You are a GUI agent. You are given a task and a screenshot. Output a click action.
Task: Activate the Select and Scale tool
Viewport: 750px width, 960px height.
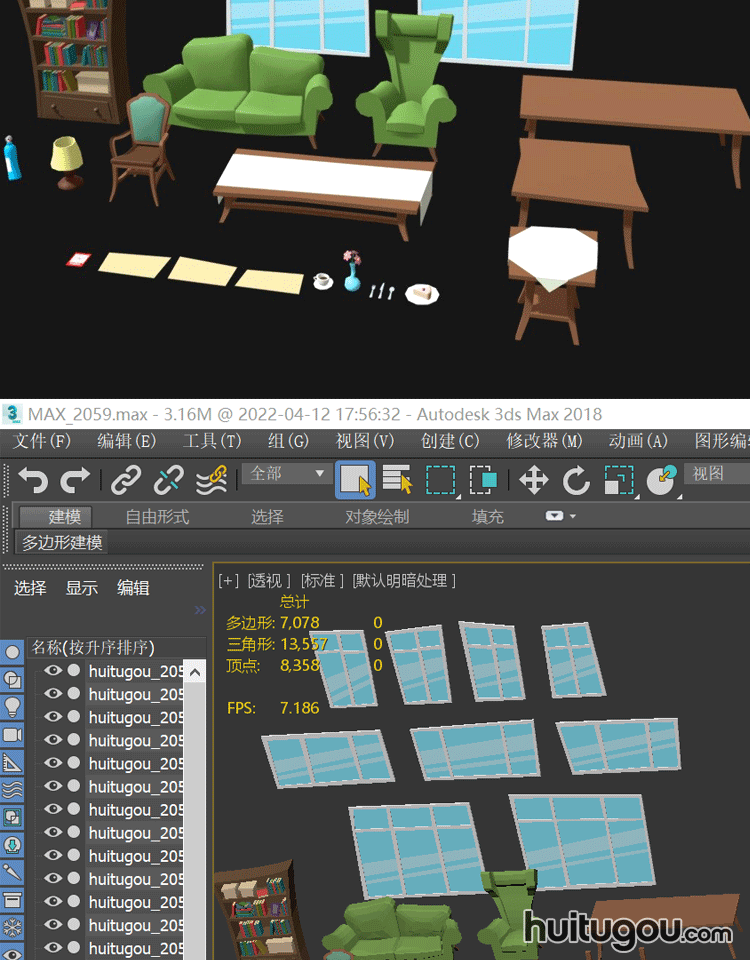618,480
